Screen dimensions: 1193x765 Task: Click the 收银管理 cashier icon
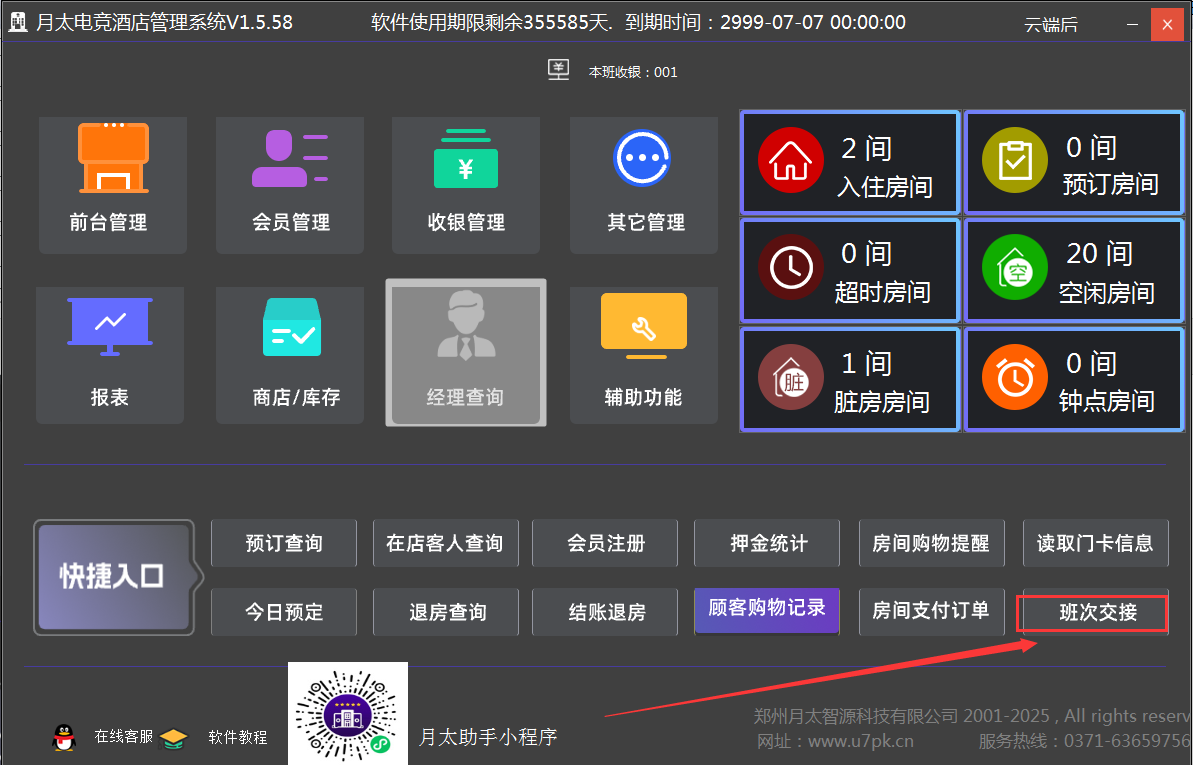coord(466,158)
